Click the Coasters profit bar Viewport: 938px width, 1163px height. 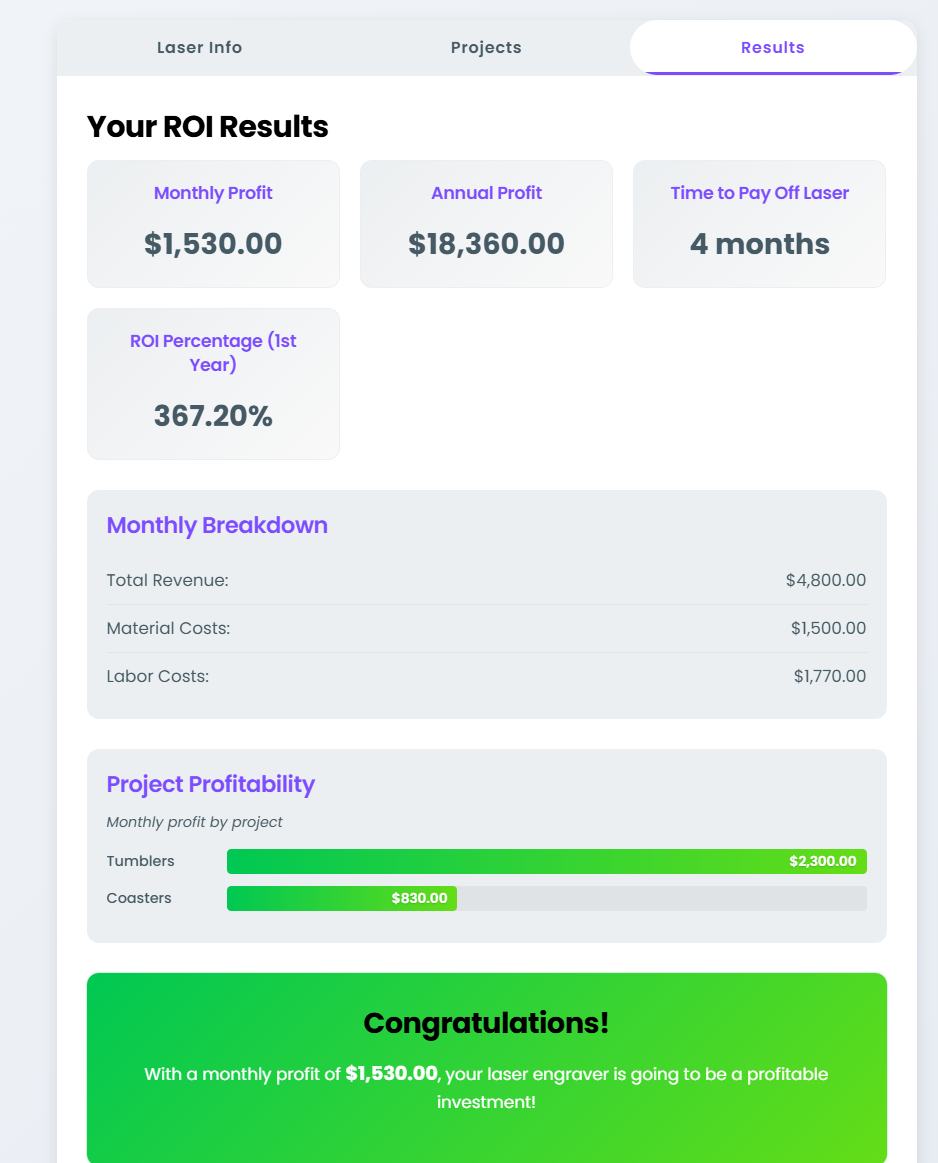point(342,898)
